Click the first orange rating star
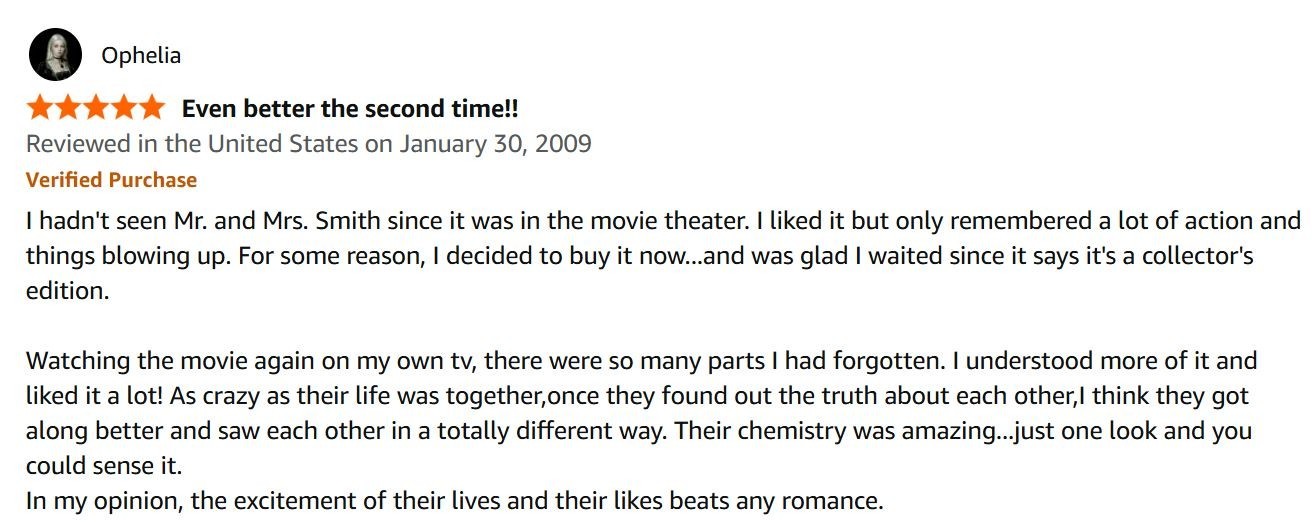Viewport: 1315px width, 522px height. click(x=40, y=107)
